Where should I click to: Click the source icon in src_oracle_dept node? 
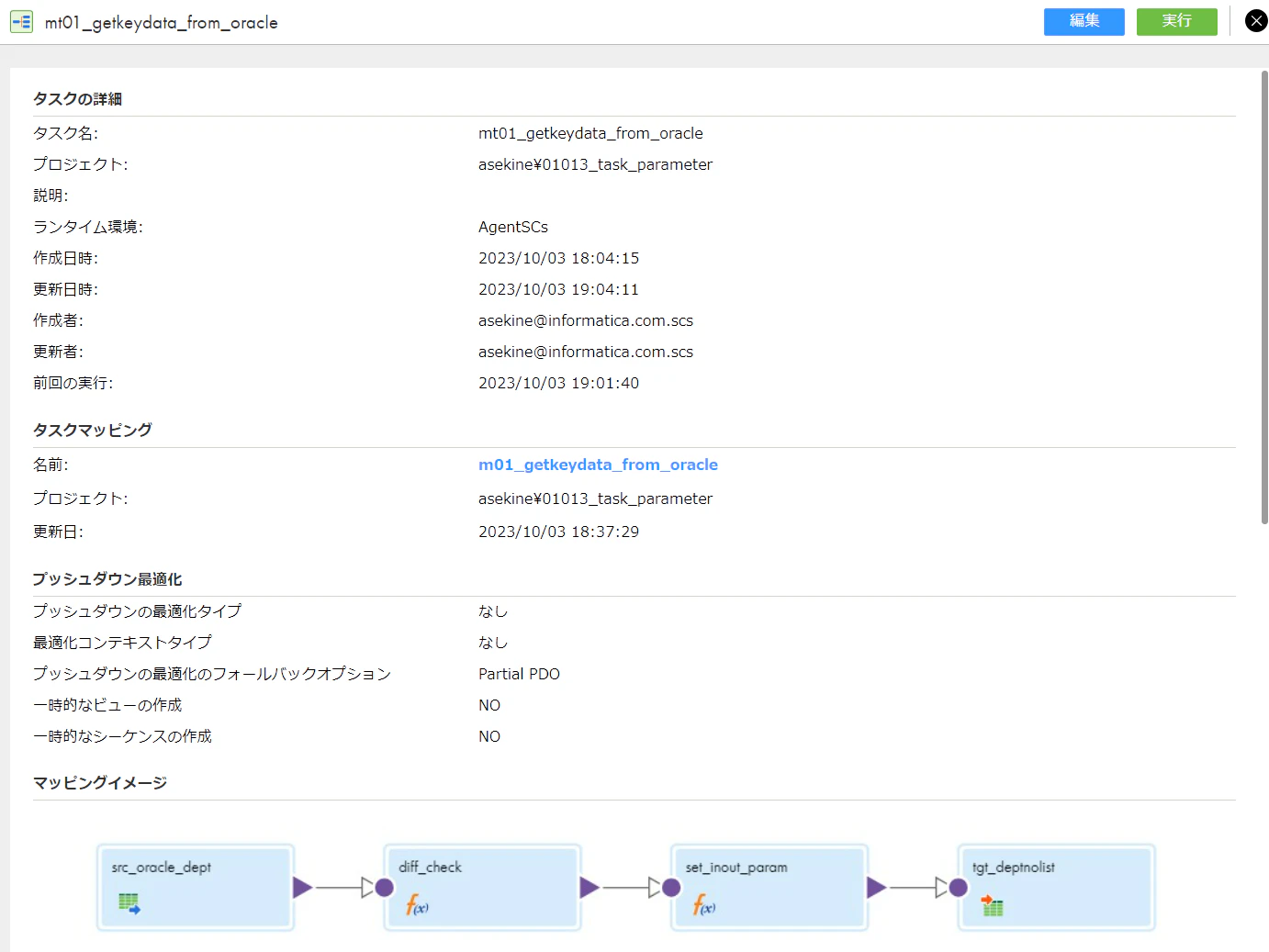pos(129,904)
